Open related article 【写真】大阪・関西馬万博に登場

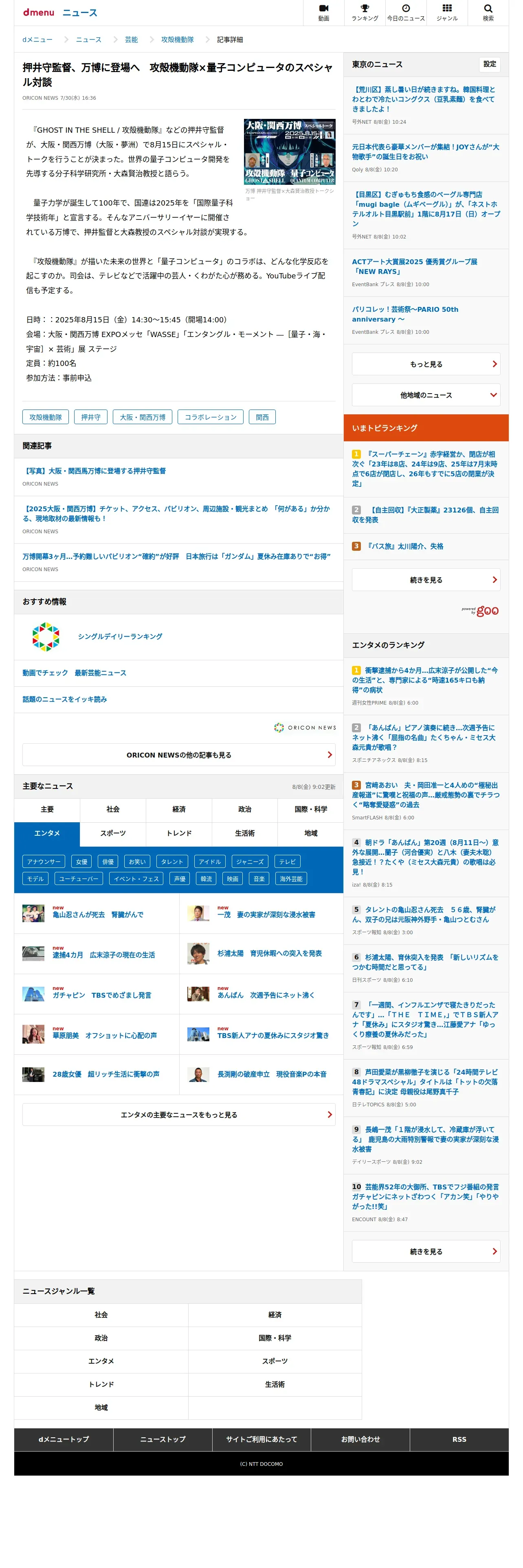pyautogui.click(x=94, y=471)
